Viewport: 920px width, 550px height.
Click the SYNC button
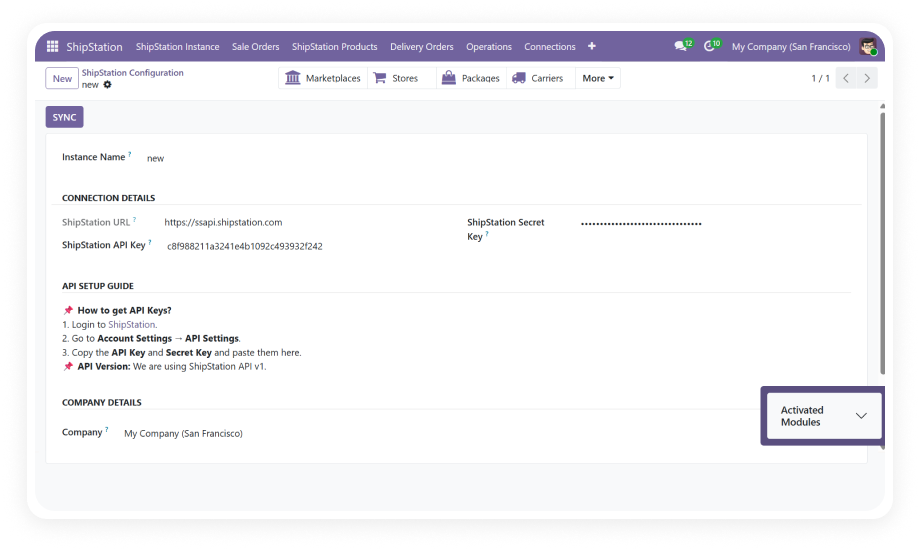[65, 117]
